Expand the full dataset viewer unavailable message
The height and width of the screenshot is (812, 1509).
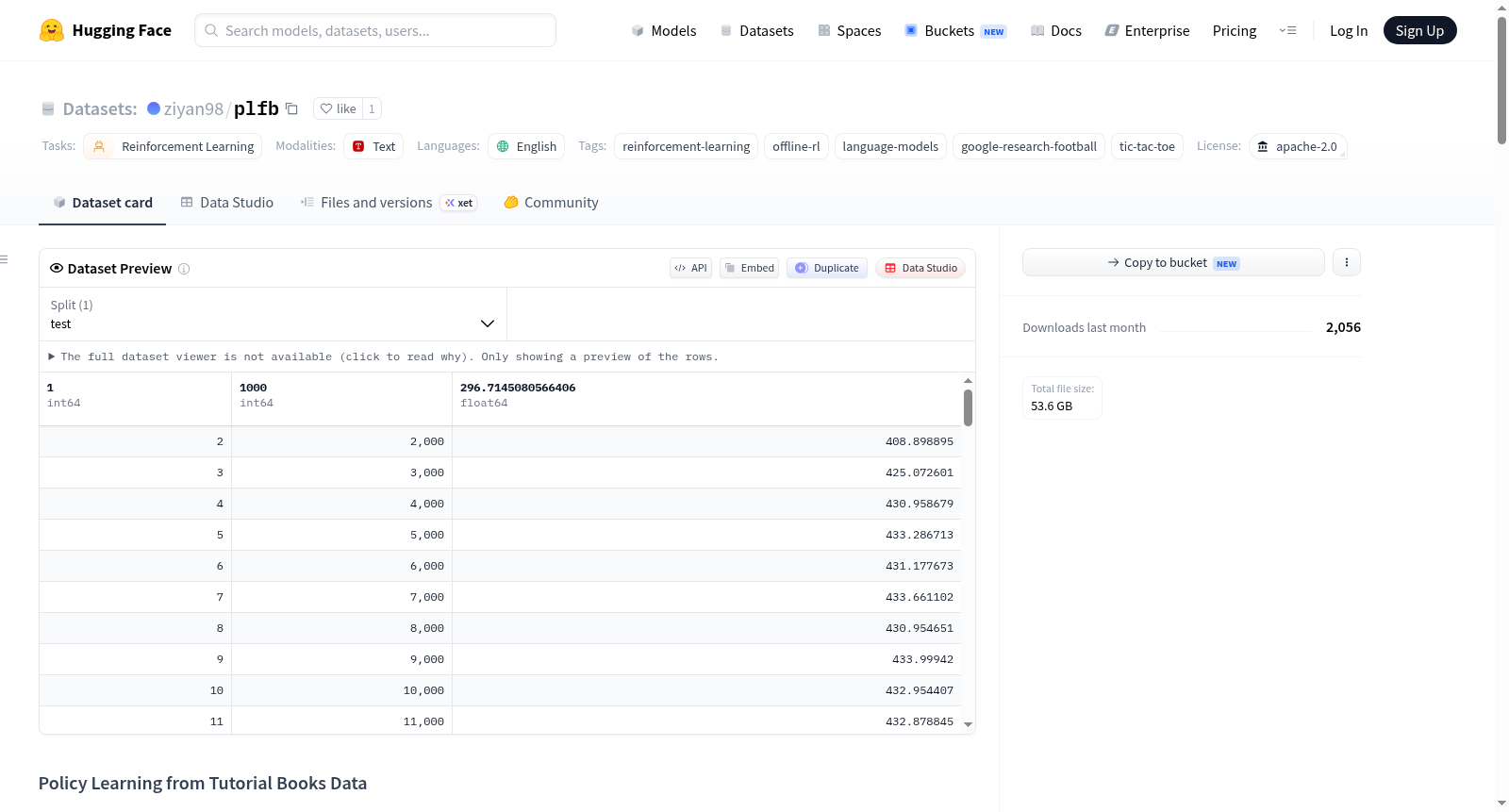[383, 356]
